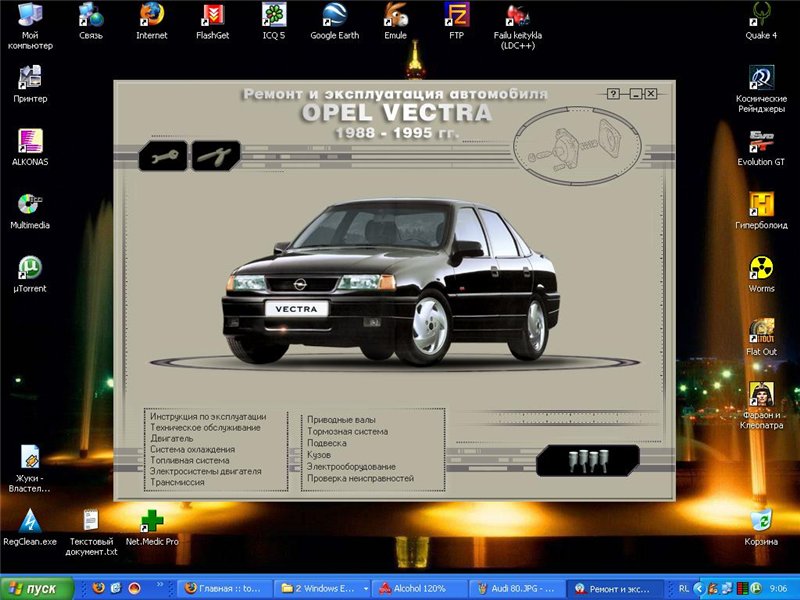Launch the Фараон и Клеопатра shortcut

coord(761,405)
